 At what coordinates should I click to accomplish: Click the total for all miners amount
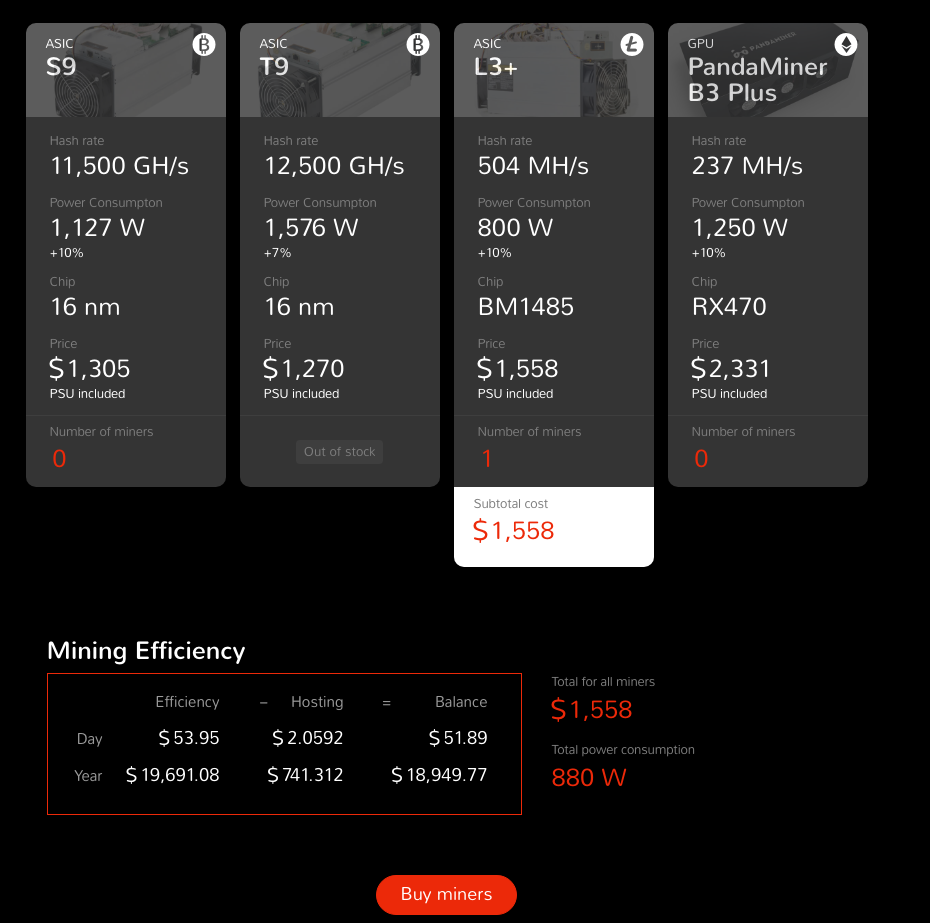(592, 710)
